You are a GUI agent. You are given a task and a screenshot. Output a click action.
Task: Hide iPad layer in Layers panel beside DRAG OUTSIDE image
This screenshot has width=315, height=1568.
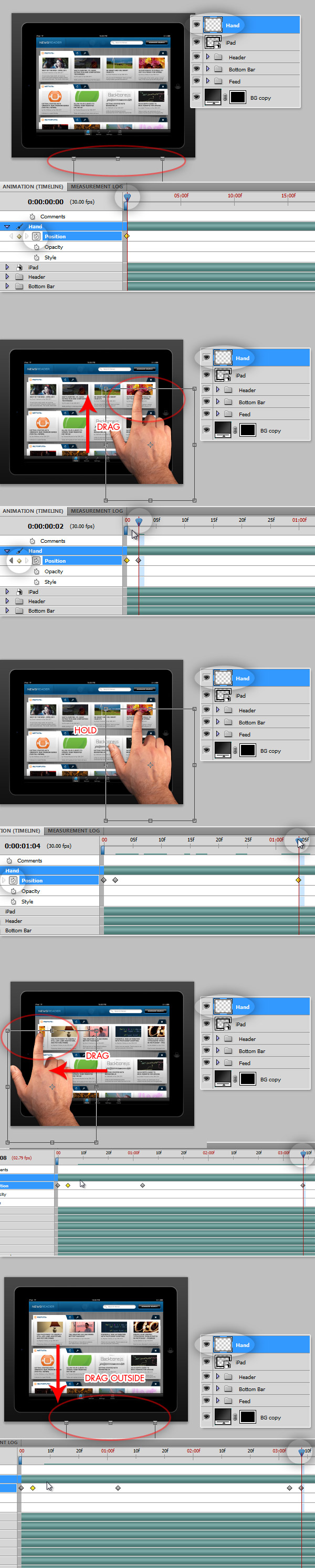(x=206, y=1362)
